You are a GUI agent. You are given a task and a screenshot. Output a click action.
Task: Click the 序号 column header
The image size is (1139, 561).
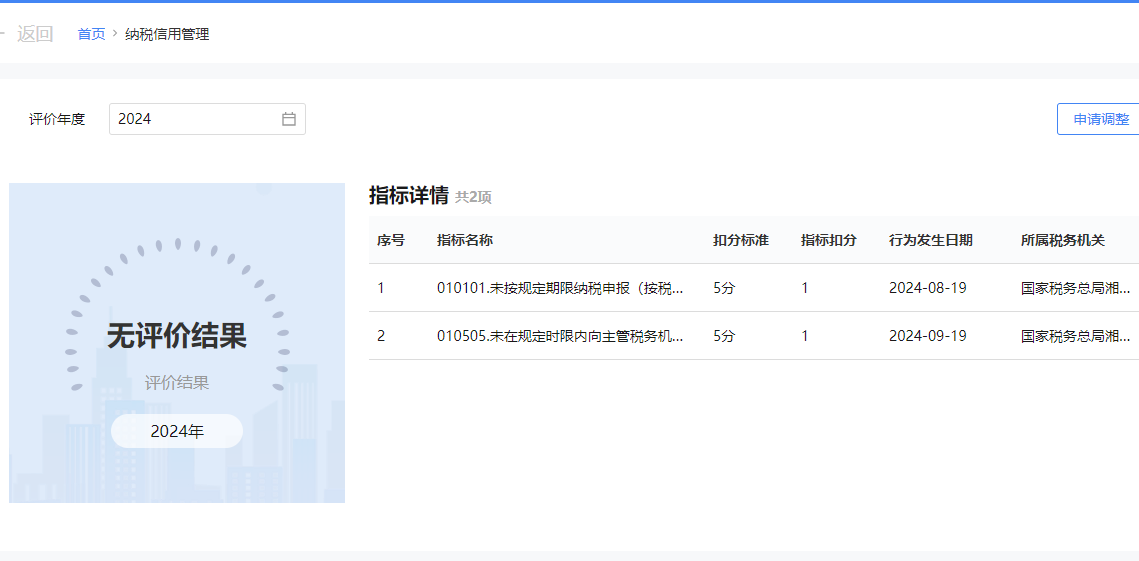390,240
